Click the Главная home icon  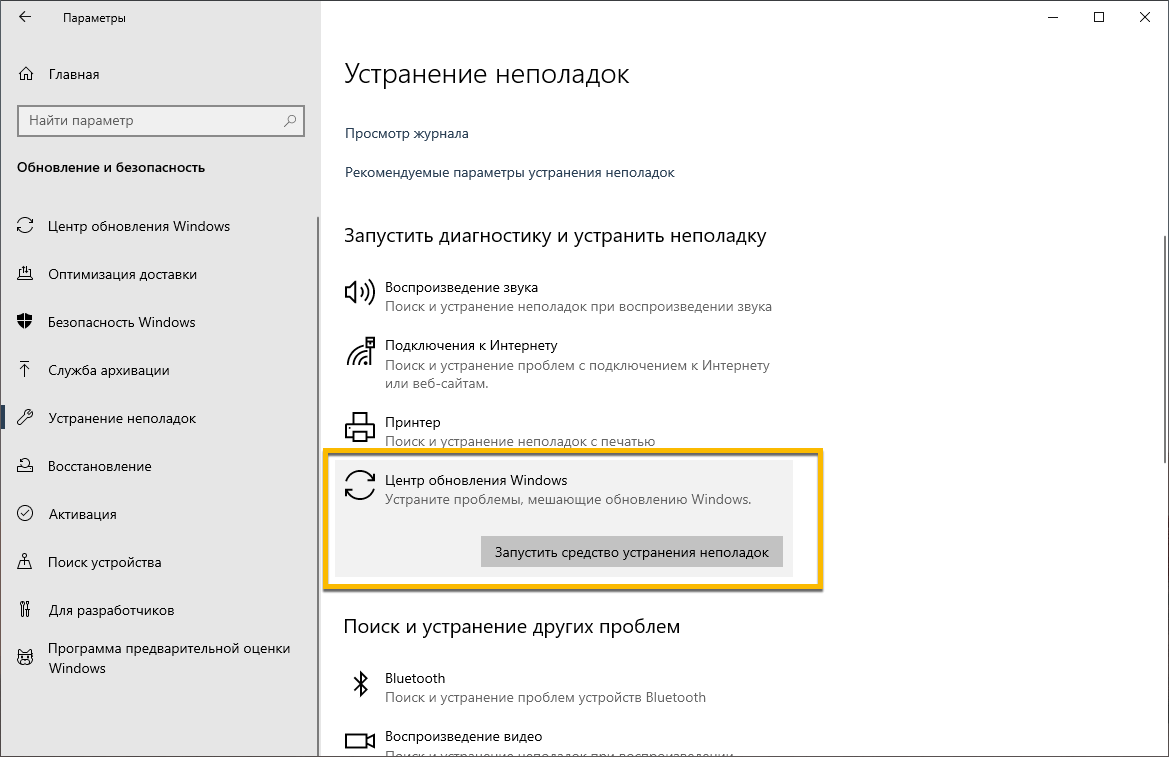[x=27, y=74]
